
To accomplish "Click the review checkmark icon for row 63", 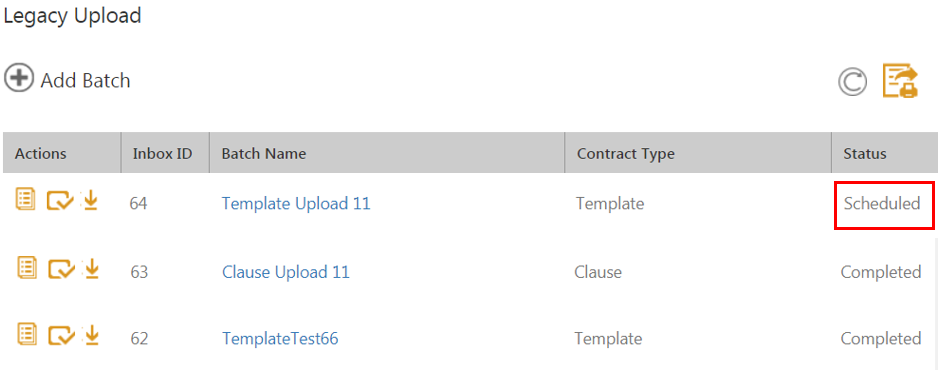I will tap(61, 269).
